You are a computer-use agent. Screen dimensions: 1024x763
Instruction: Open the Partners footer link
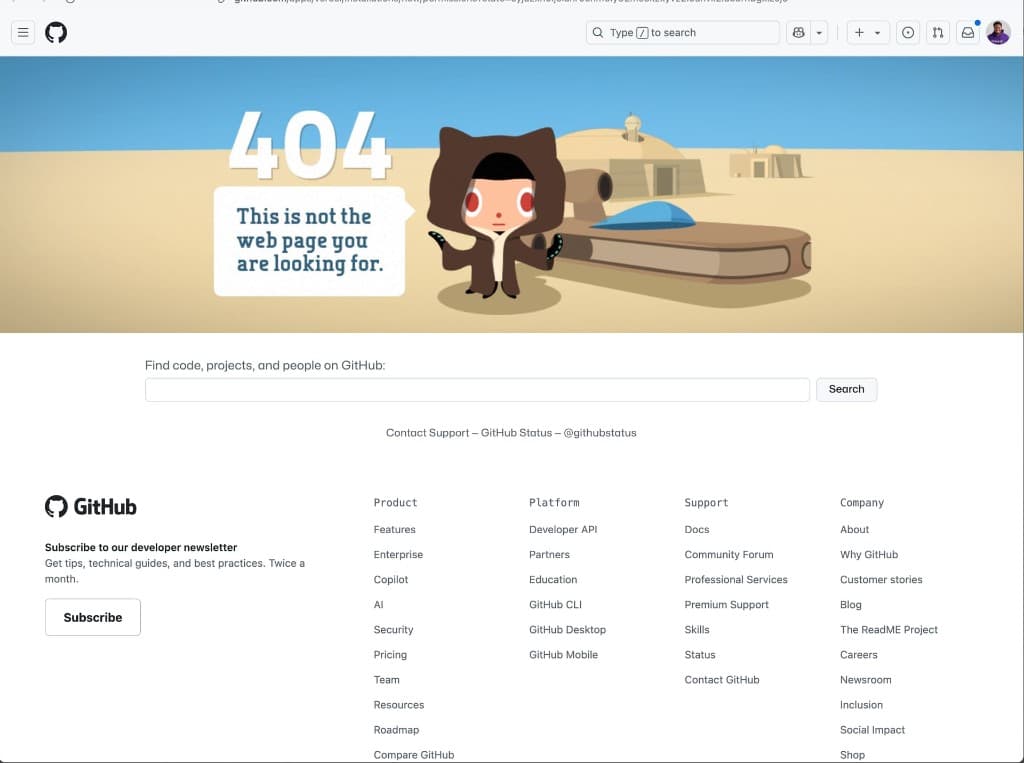click(549, 555)
